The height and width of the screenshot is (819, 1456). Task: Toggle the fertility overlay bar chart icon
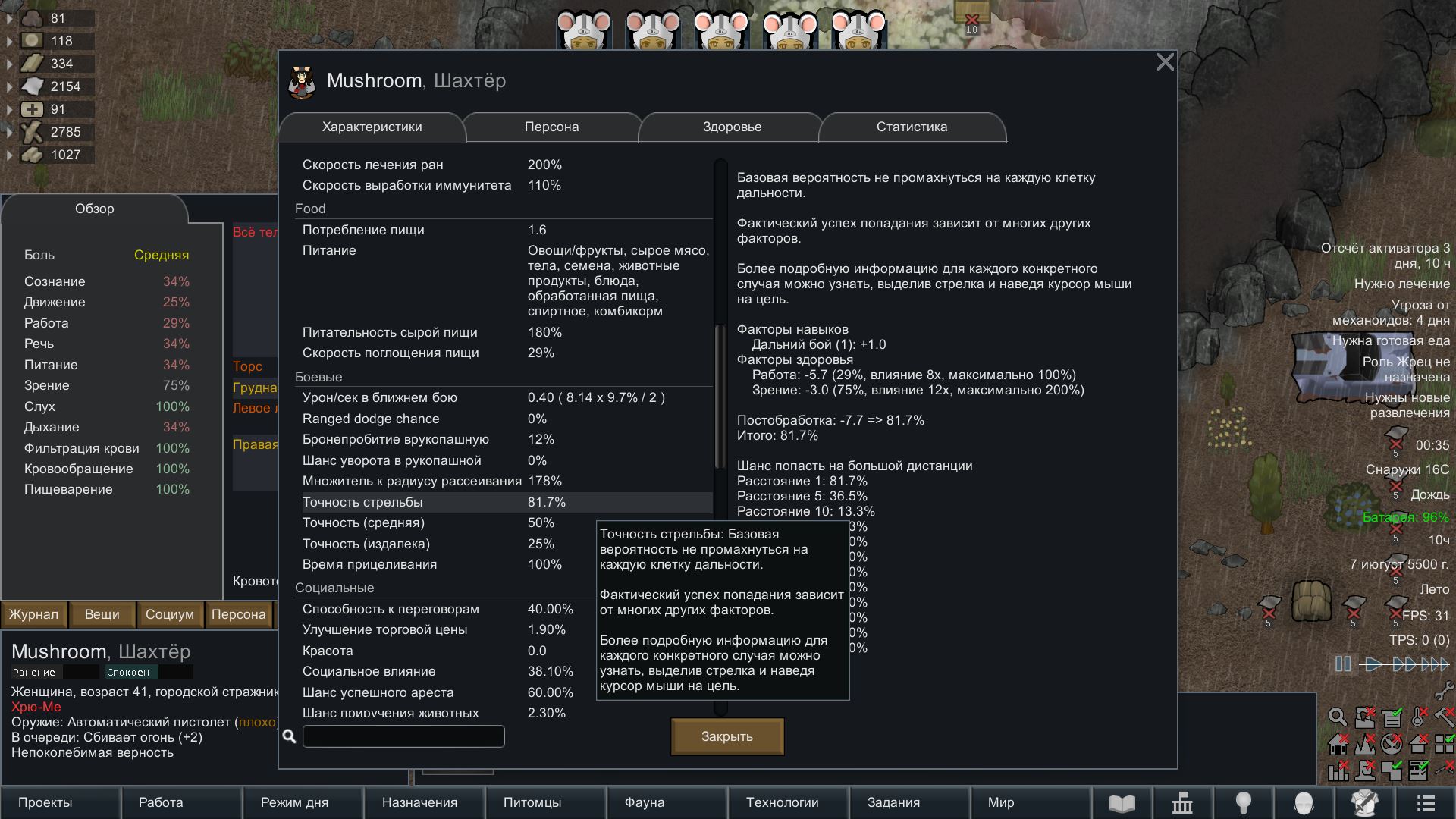pyautogui.click(x=1338, y=771)
